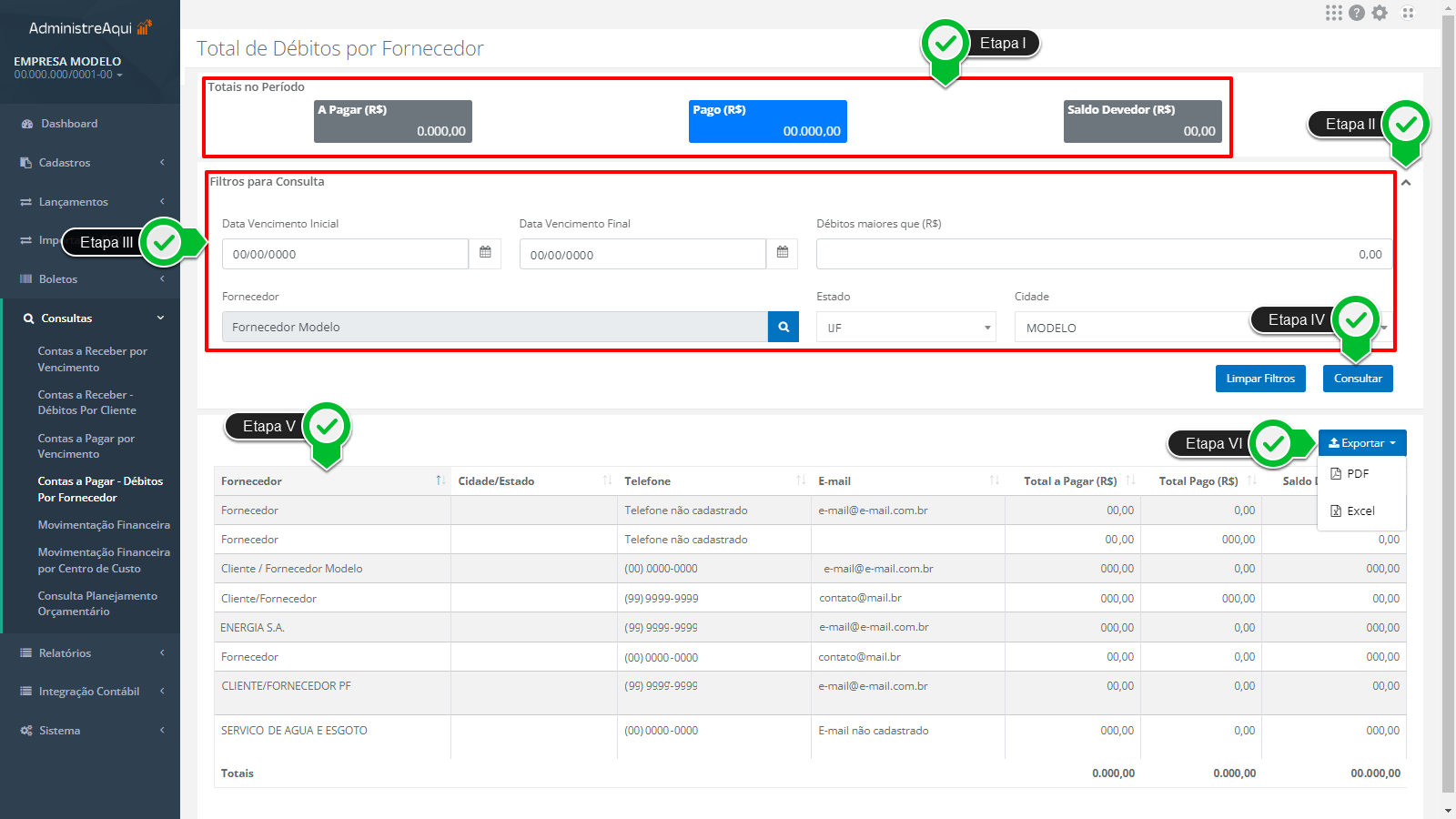
Task: Open the apps grid icon in top bar
Action: point(1333,13)
